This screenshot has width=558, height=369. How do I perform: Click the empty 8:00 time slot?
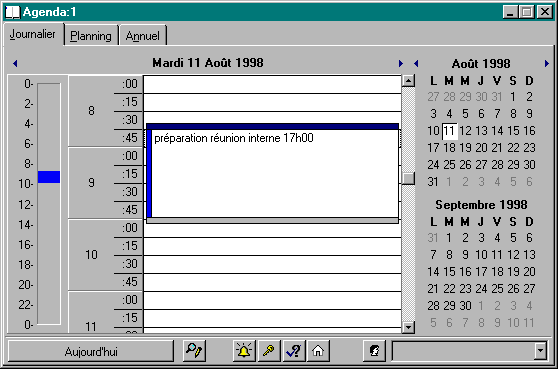[x=272, y=84]
